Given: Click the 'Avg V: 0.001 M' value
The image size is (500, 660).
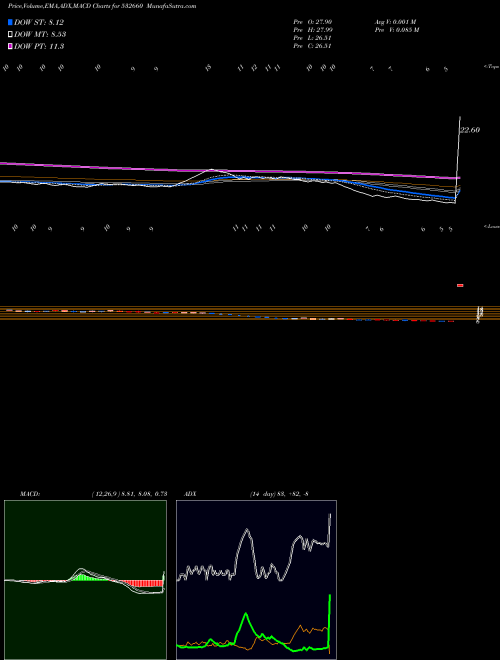Looking at the screenshot, I should [x=395, y=22].
